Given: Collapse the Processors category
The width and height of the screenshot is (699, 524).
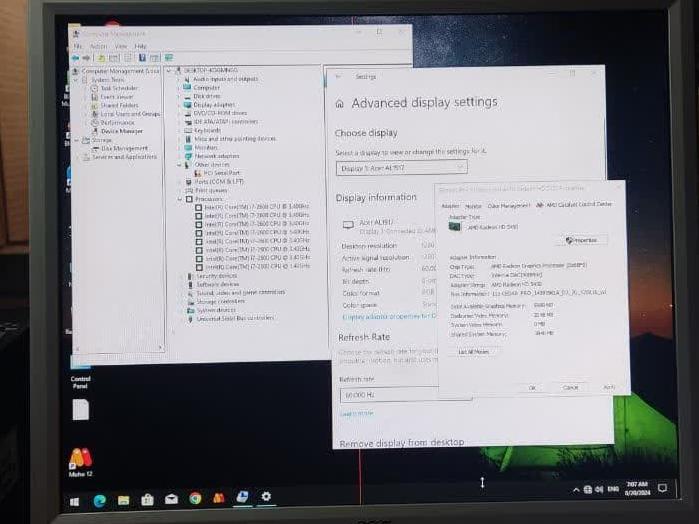Looking at the screenshot, I should tap(180, 199).
